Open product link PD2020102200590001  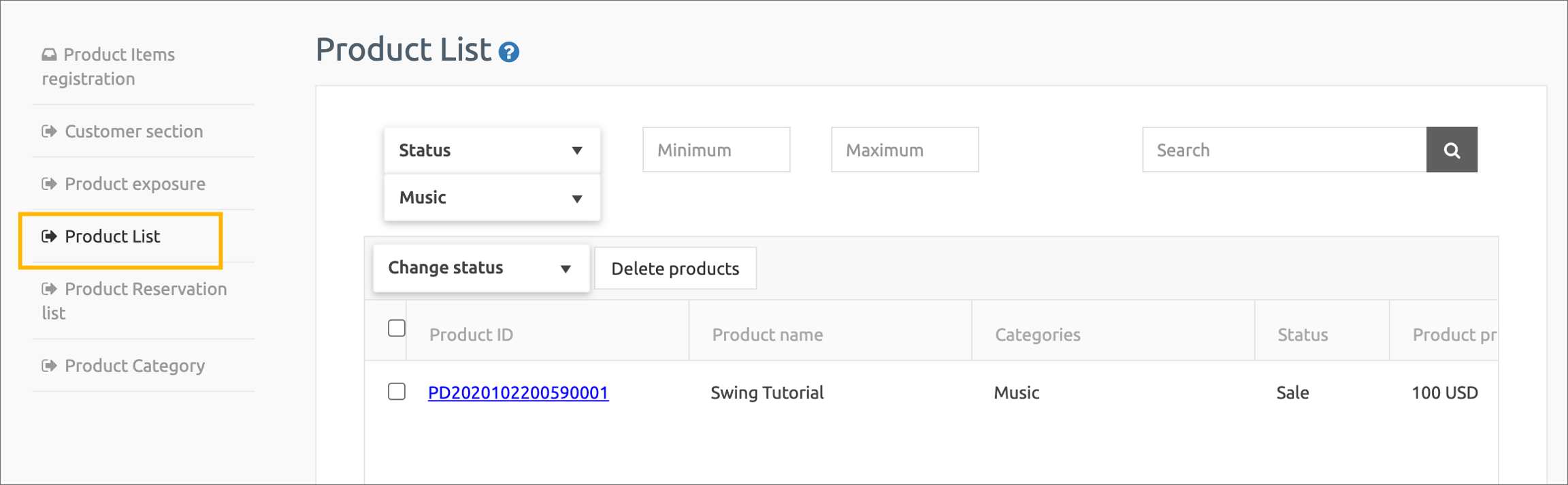point(518,393)
